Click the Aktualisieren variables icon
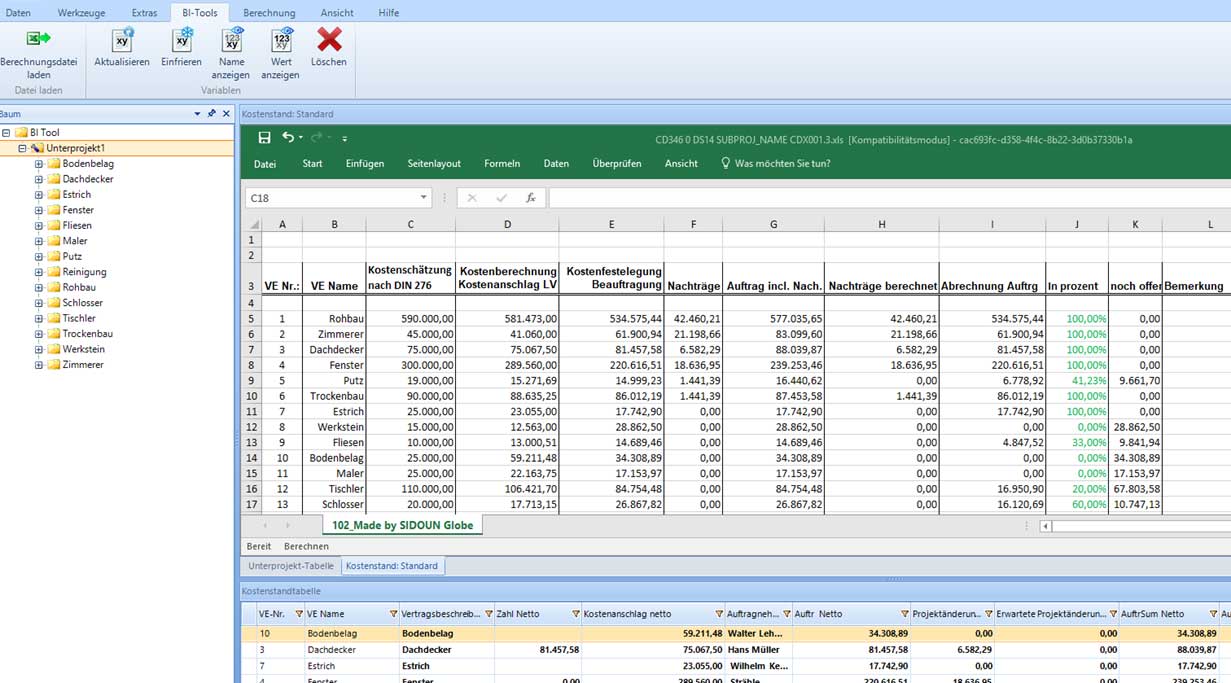The width and height of the screenshot is (1231, 683). click(122, 40)
